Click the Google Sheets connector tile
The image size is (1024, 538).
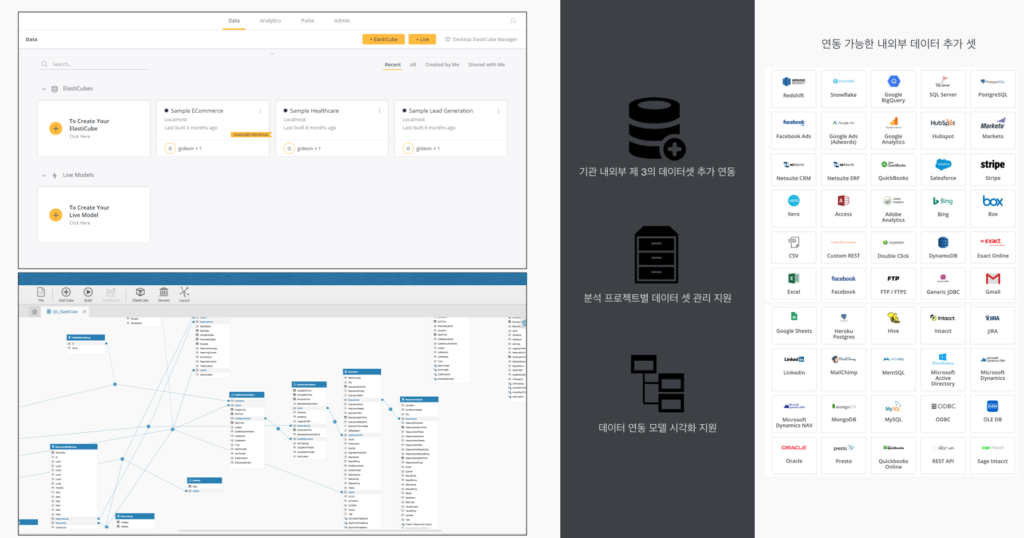[x=793, y=325]
